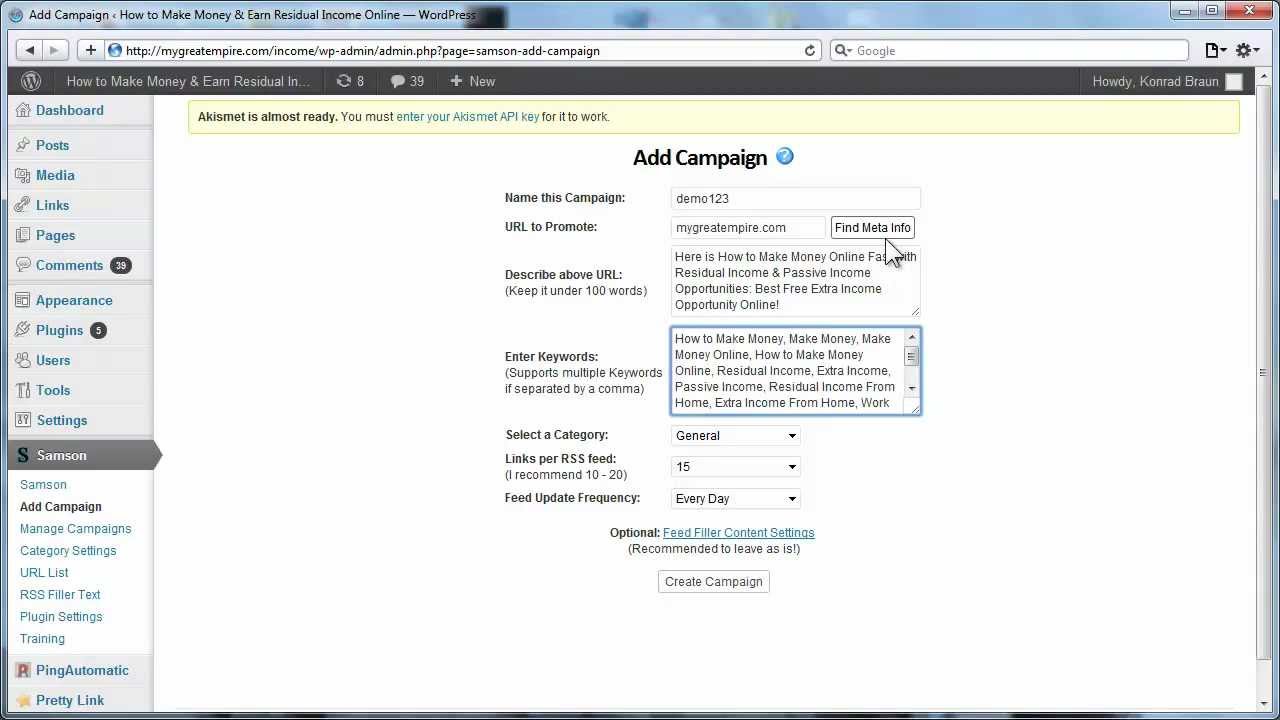Open Plugin Settings submenu link
Image resolution: width=1280 pixels, height=720 pixels.
click(61, 616)
